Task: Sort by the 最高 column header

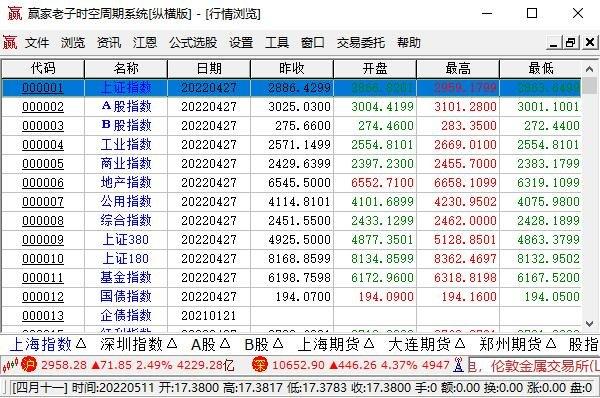Action: point(458,69)
